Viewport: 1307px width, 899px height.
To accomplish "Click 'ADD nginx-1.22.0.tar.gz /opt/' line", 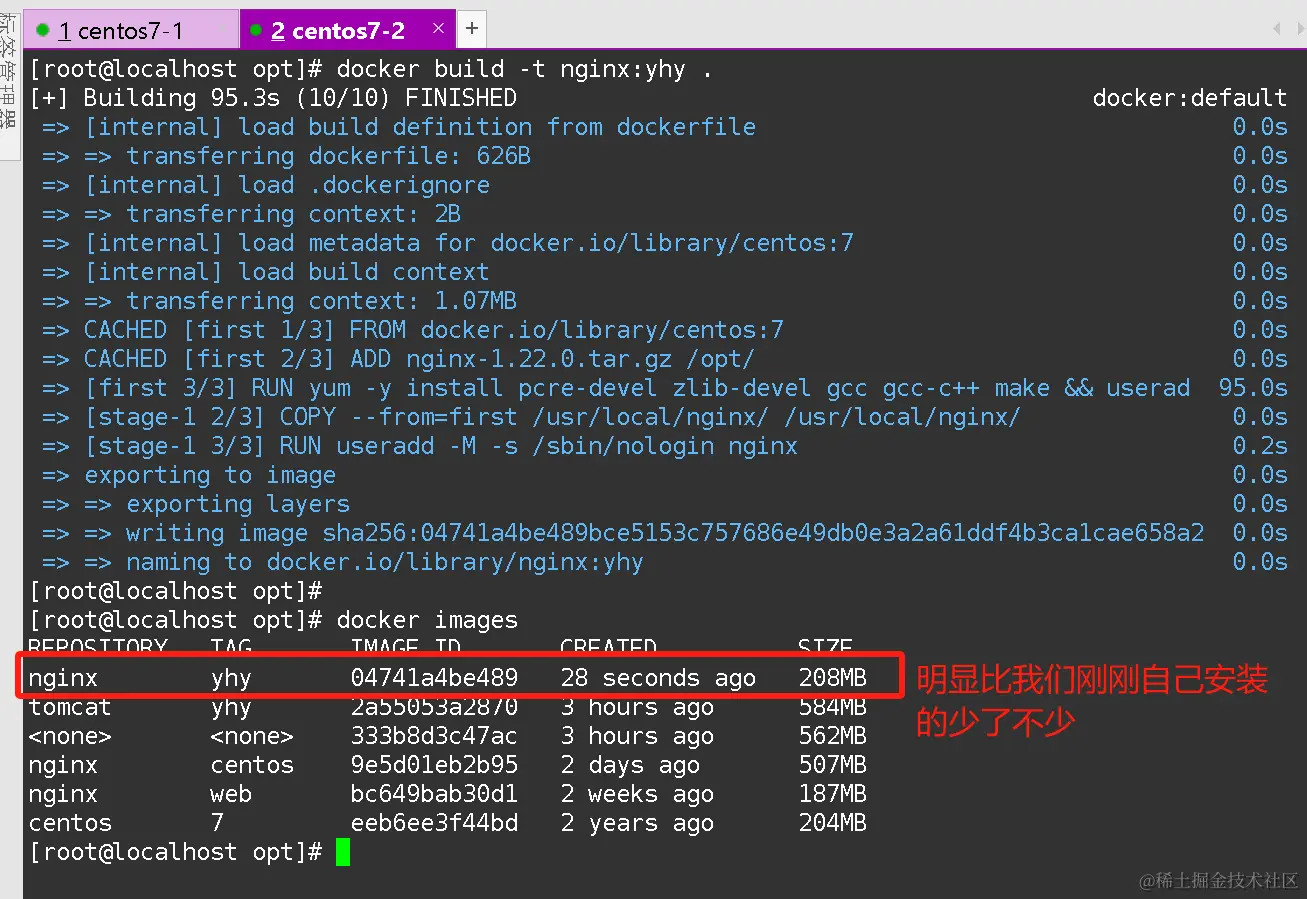I will pyautogui.click(x=399, y=359).
